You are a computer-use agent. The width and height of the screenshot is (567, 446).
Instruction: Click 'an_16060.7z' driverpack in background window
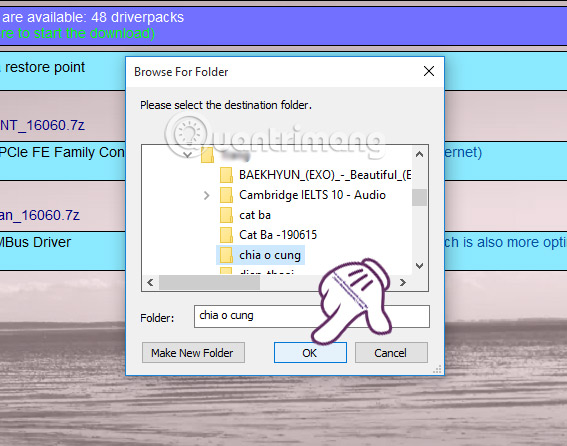(x=40, y=215)
